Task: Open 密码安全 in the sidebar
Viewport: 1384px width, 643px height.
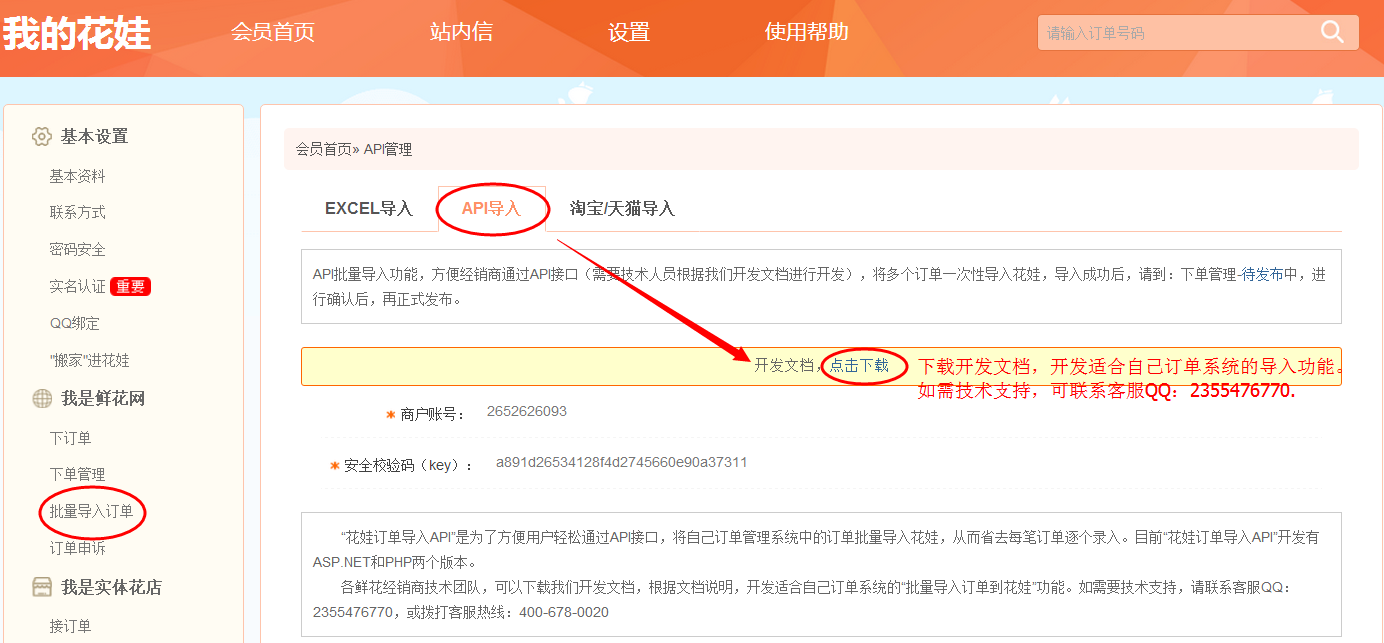Action: (77, 250)
